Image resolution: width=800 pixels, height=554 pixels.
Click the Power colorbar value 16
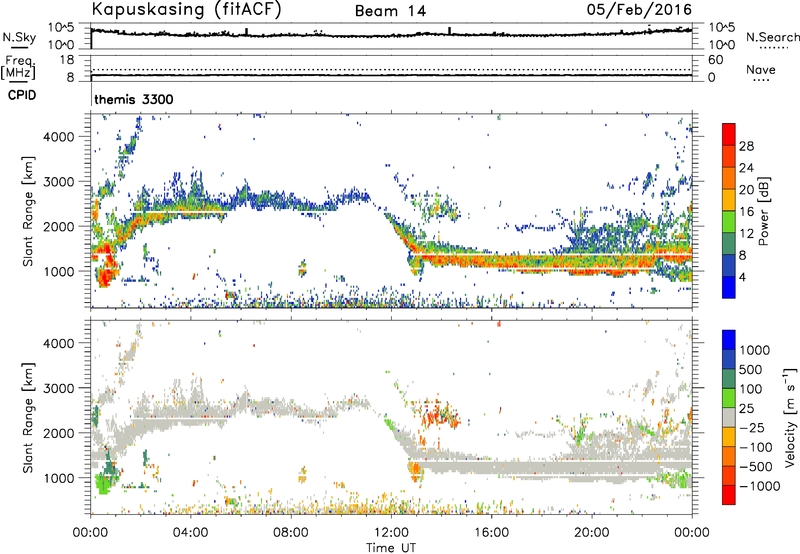(x=746, y=212)
